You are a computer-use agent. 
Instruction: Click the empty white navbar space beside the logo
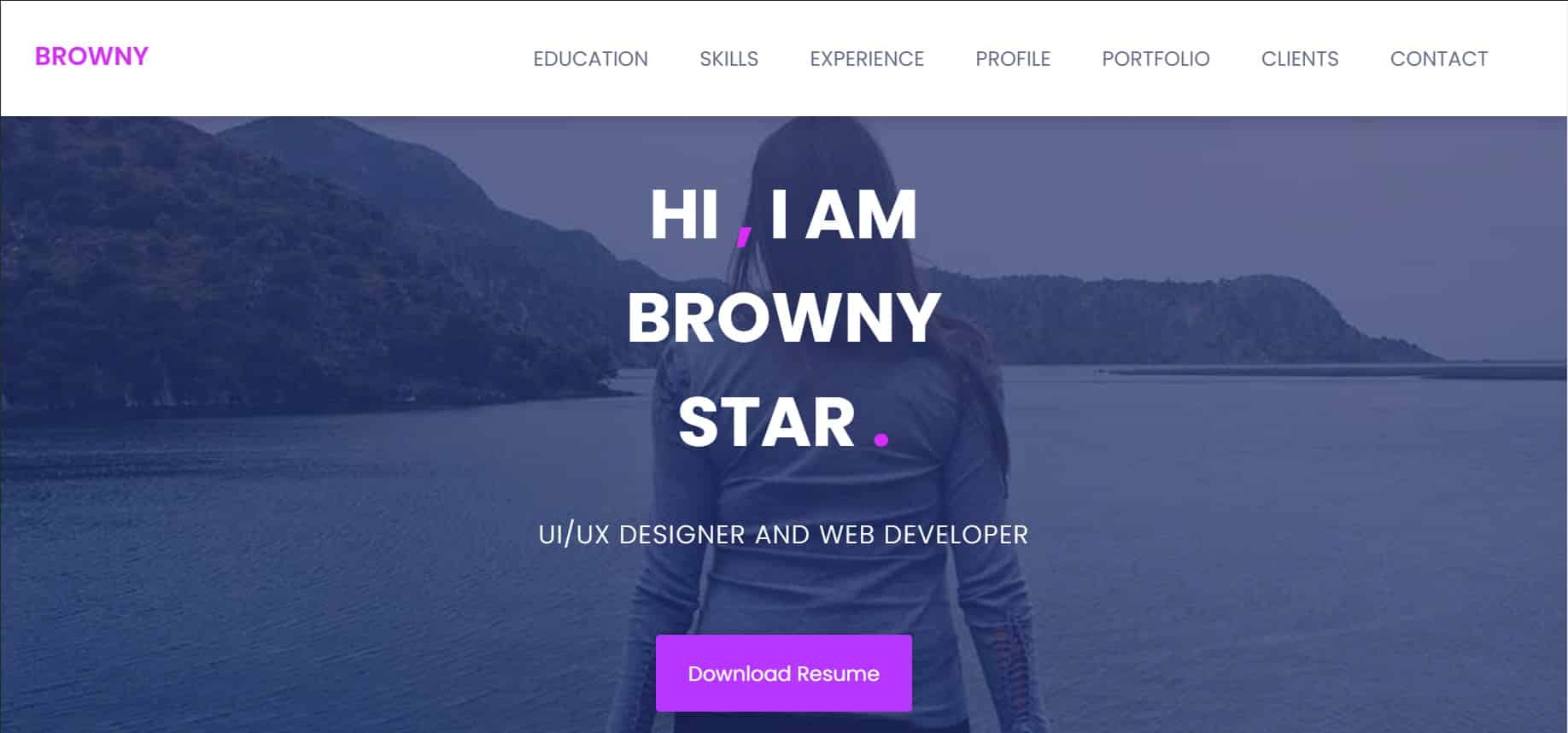[342, 58]
